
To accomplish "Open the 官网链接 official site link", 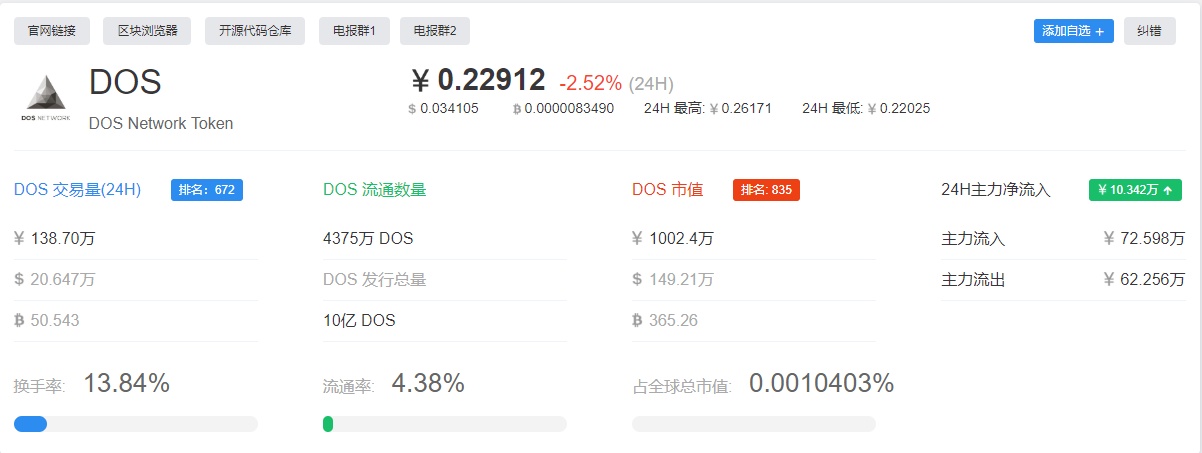I will pyautogui.click(x=51, y=31).
